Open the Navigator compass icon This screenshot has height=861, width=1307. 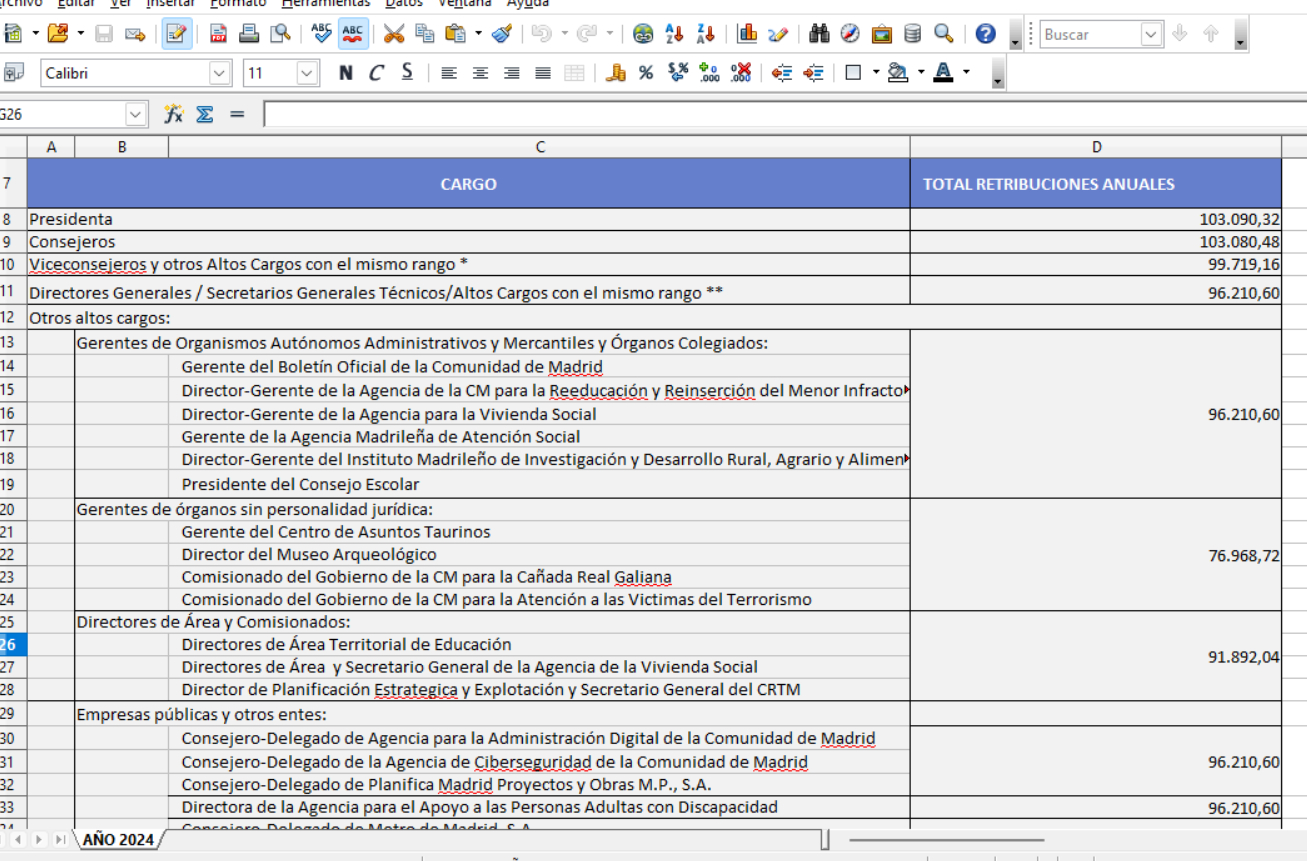(850, 34)
